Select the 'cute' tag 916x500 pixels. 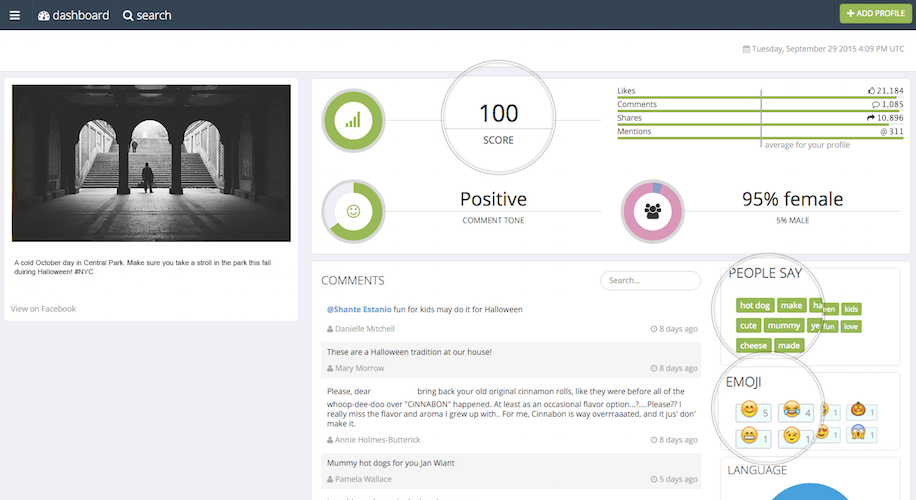(748, 325)
